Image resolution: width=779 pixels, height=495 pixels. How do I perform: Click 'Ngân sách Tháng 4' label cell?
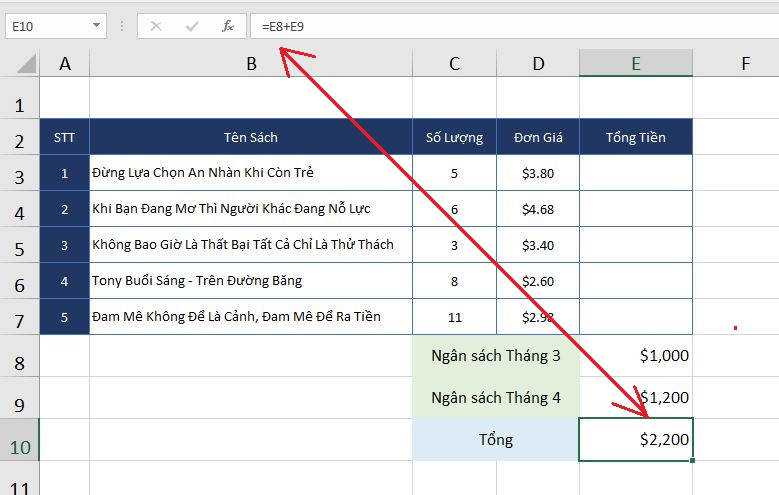[496, 398]
